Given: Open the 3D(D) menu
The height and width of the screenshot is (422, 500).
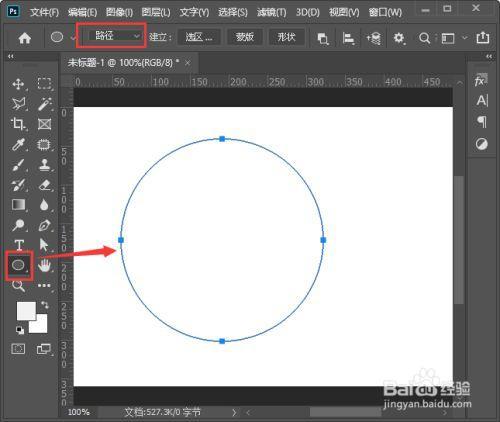Looking at the screenshot, I should click(x=308, y=13).
